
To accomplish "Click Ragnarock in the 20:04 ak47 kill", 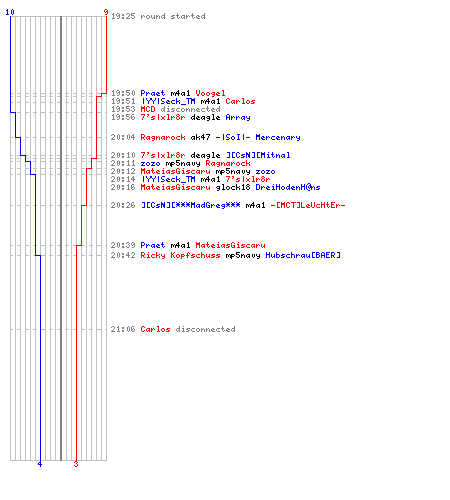I will 163,137.
